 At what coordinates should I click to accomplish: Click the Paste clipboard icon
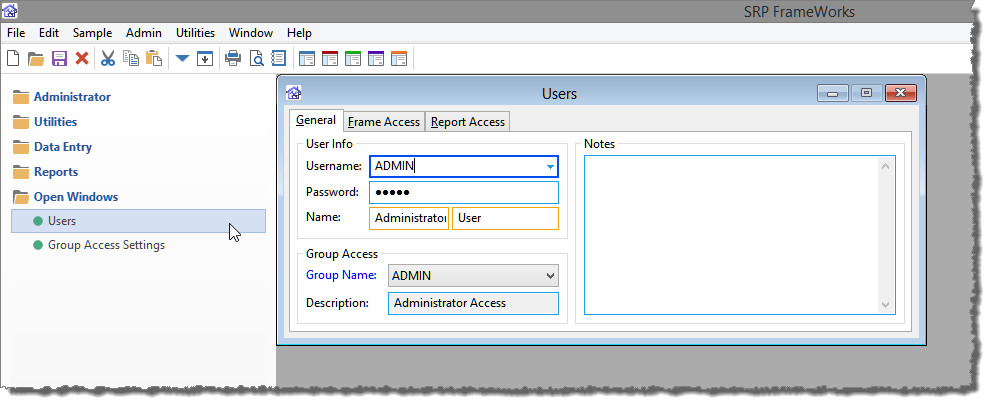[154, 59]
